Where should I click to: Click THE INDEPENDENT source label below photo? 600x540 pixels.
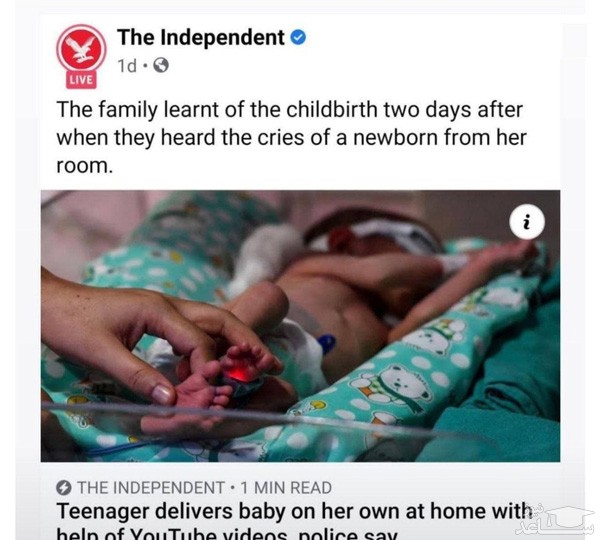(151, 488)
